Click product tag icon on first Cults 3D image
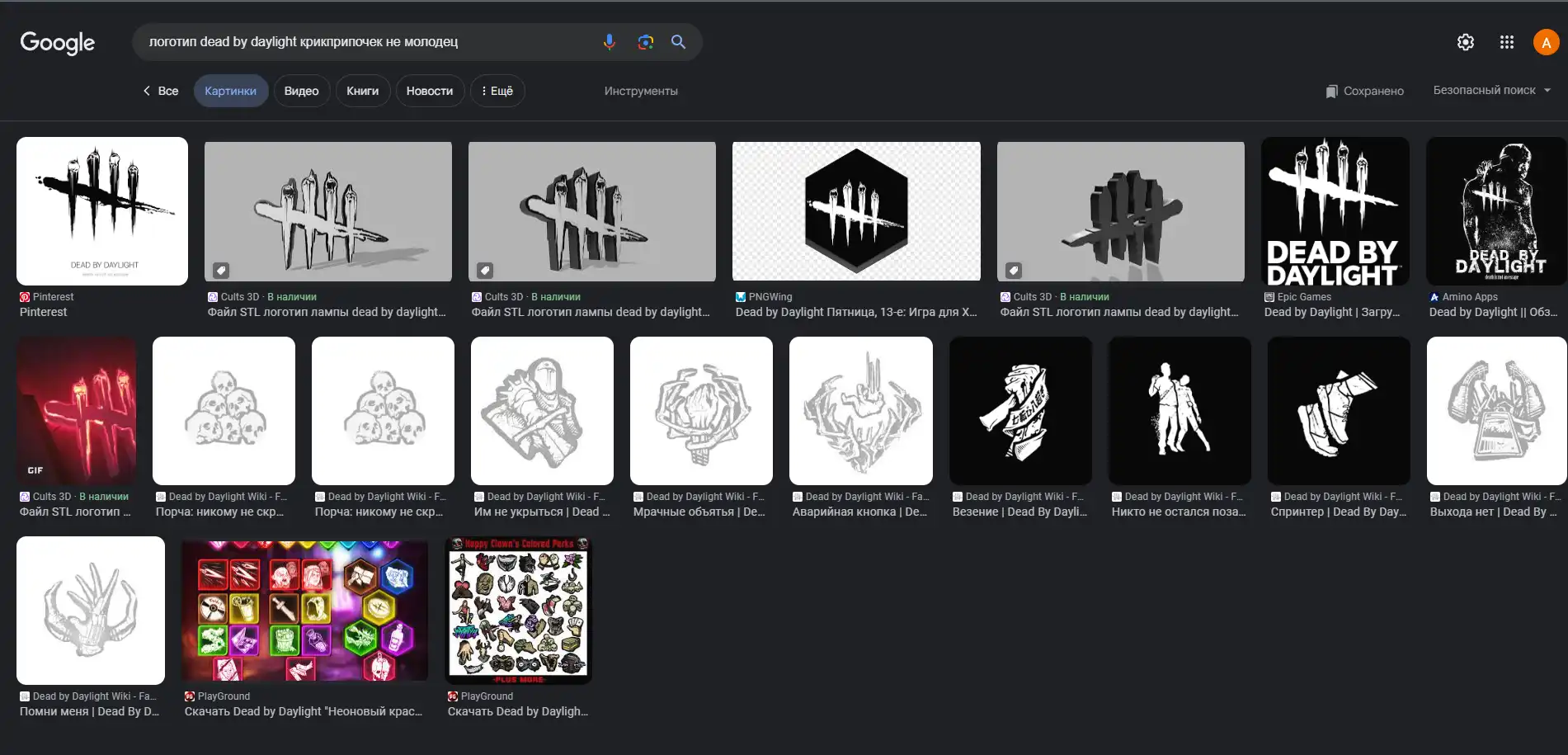The image size is (1568, 755). [x=221, y=270]
